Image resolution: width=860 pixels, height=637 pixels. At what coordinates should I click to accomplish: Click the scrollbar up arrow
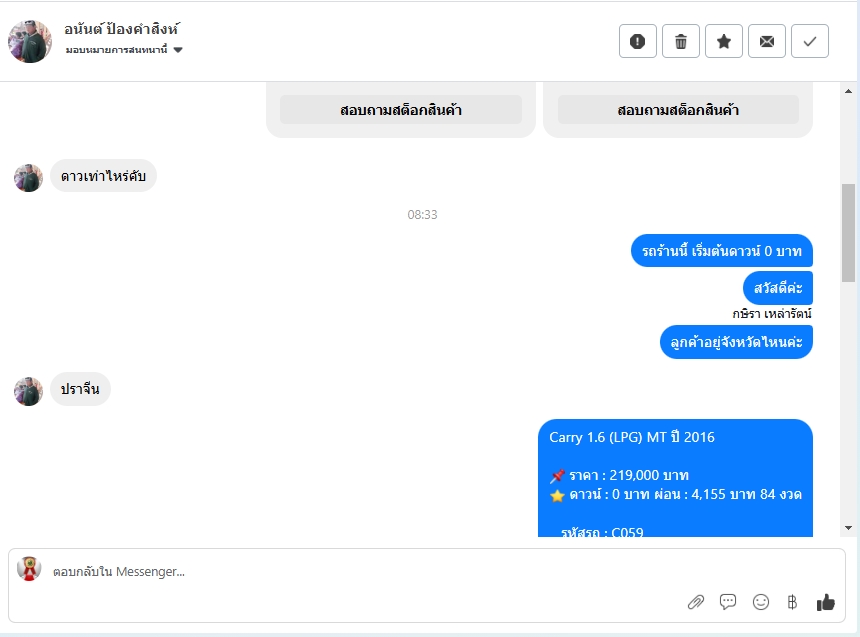coord(848,91)
